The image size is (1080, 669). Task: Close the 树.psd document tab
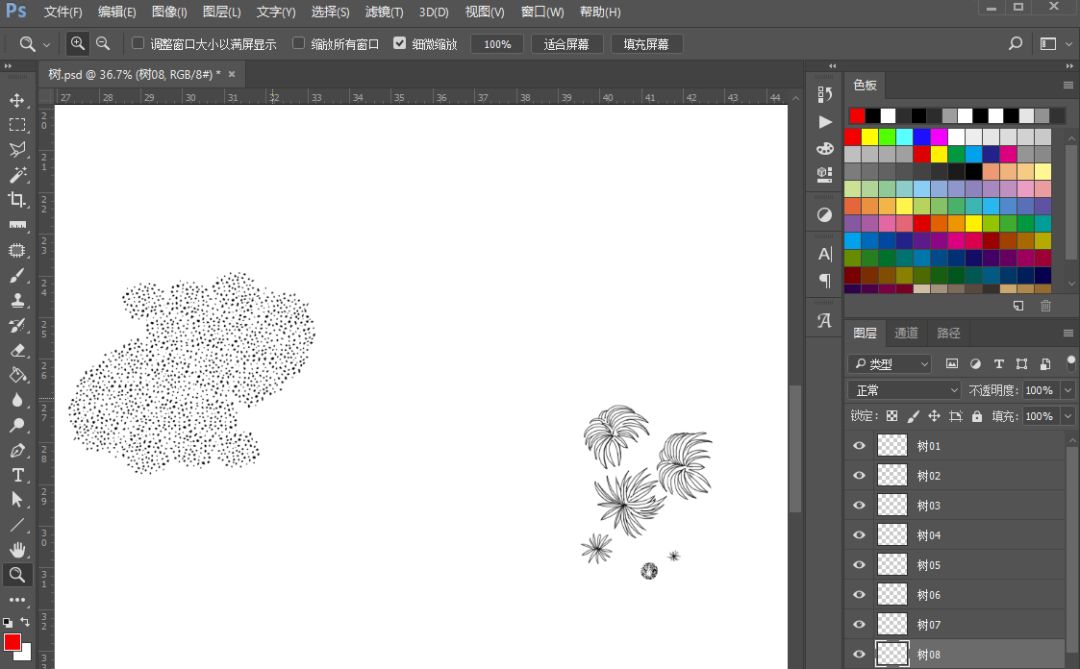point(231,74)
